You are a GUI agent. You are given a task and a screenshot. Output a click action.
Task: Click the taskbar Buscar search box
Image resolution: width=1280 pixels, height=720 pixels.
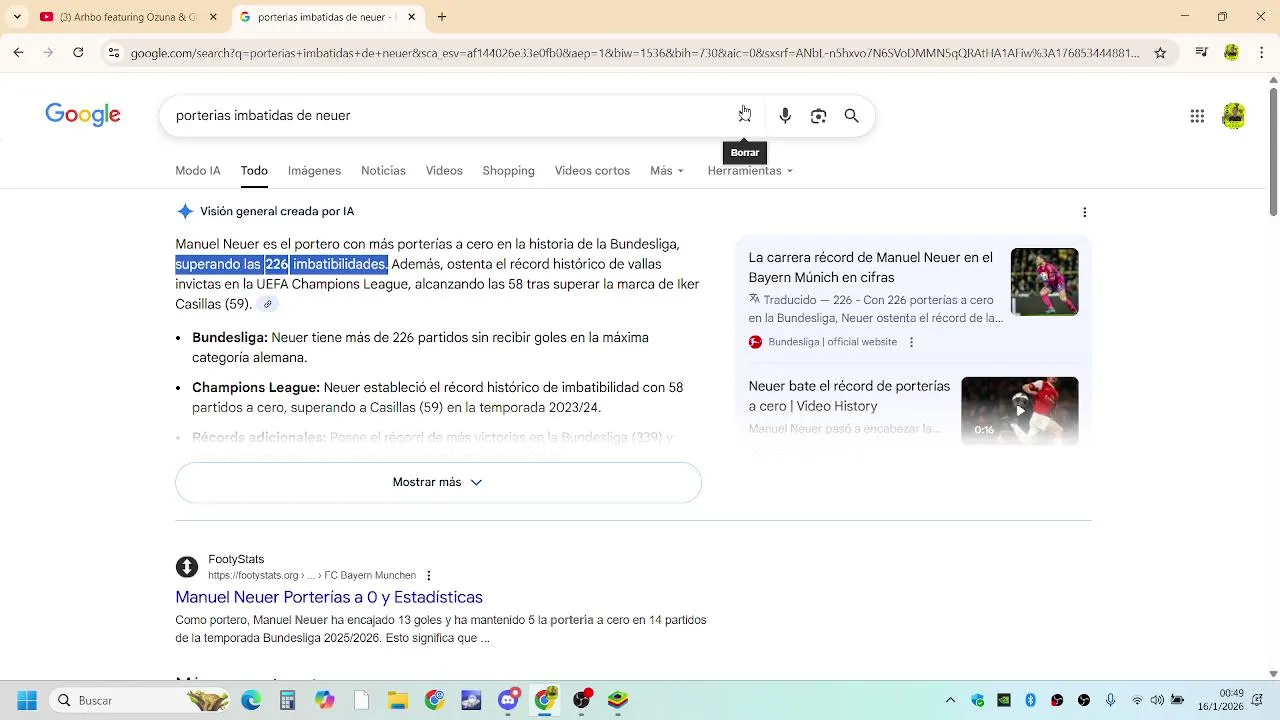pos(140,701)
